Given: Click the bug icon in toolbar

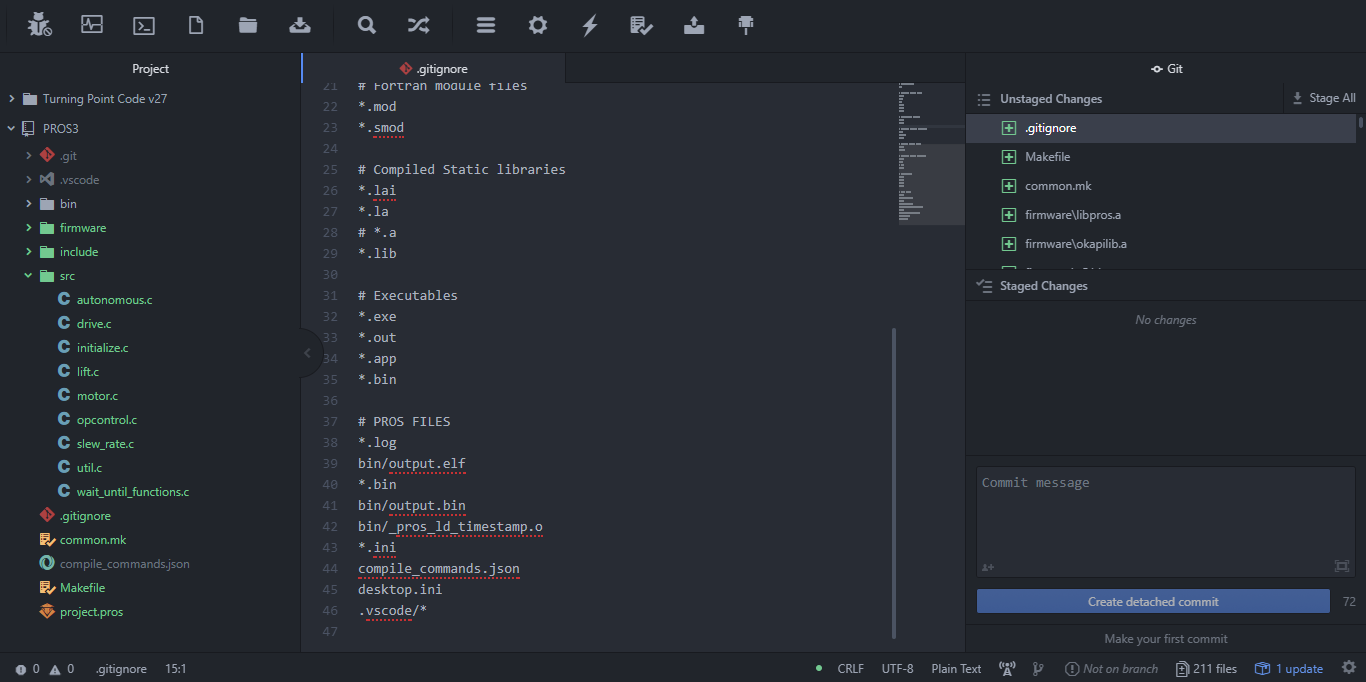Looking at the screenshot, I should [x=40, y=25].
